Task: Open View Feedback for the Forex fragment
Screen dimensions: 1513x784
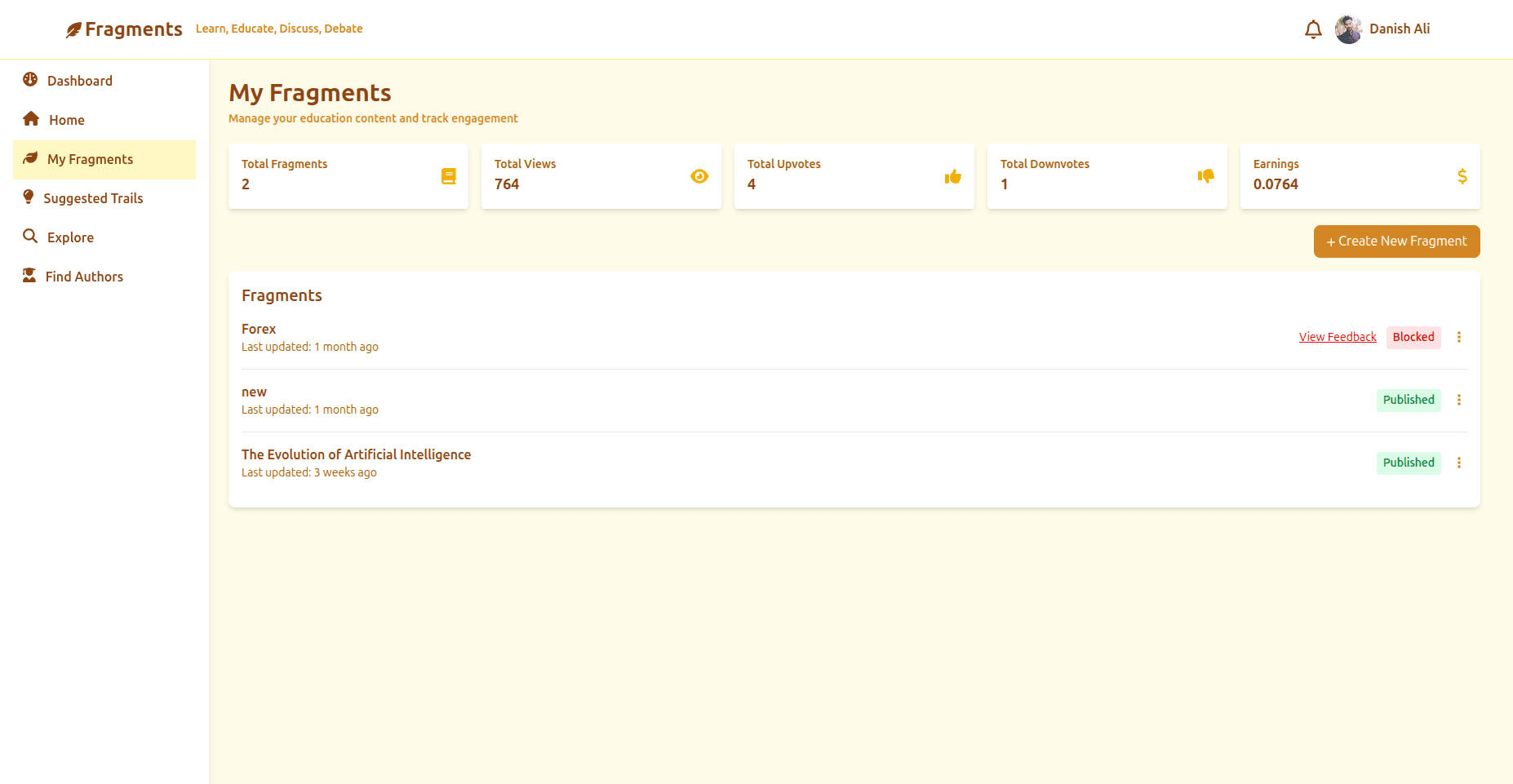Action: 1338,336
